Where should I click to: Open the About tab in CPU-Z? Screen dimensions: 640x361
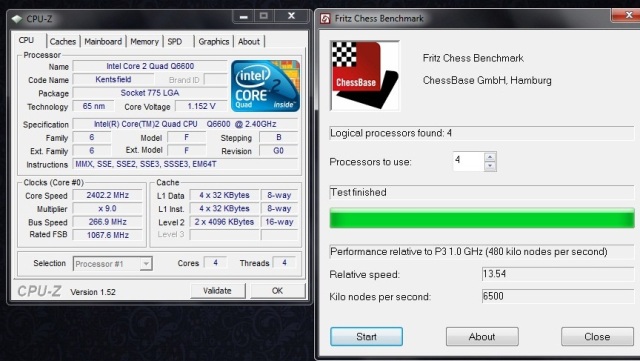click(x=249, y=42)
